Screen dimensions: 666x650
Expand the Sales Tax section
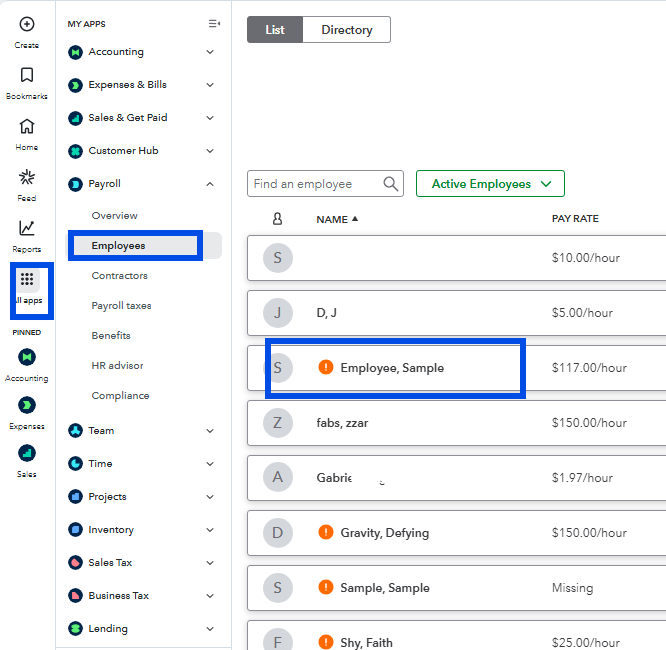pos(210,563)
